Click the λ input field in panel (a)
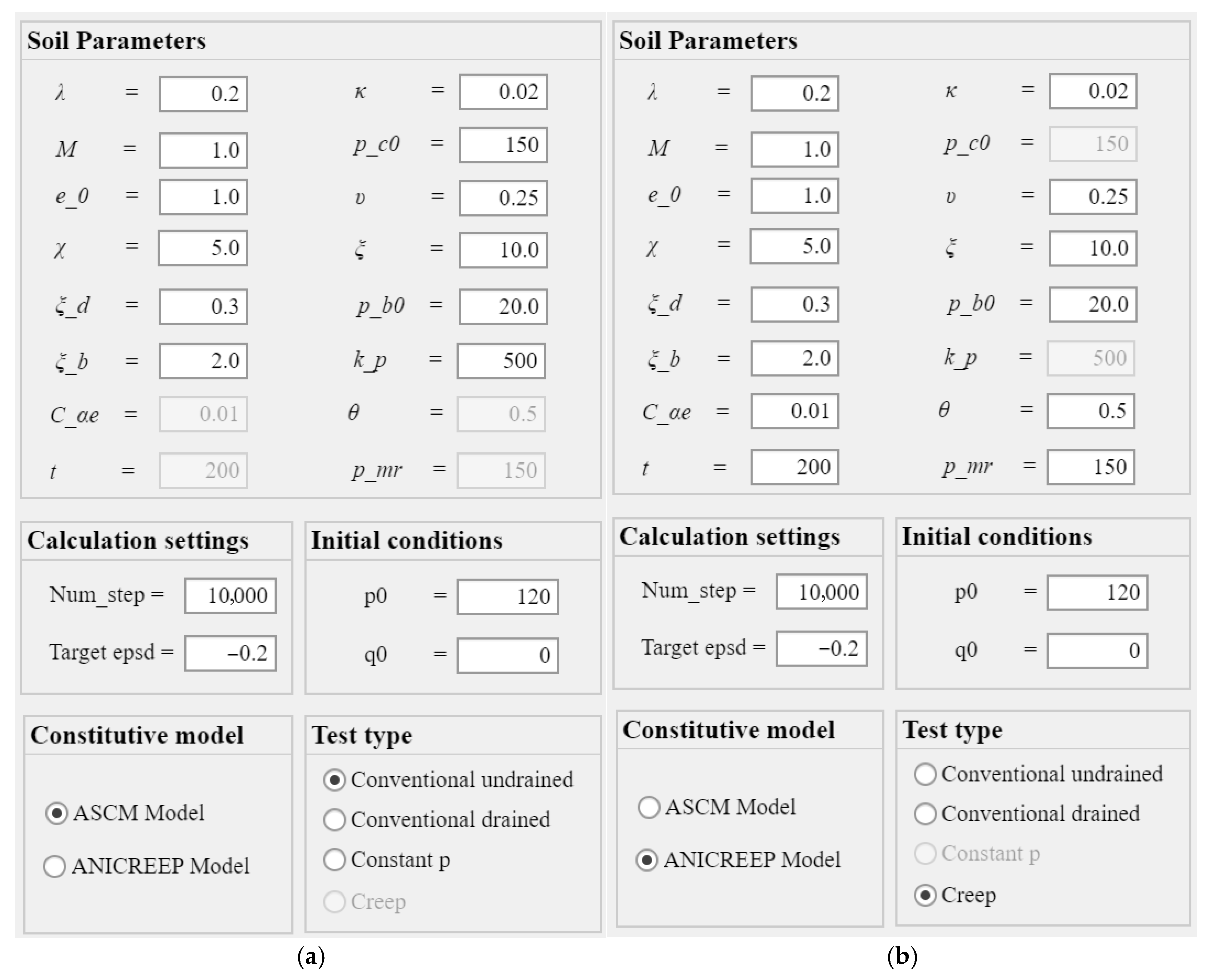 tap(203, 94)
